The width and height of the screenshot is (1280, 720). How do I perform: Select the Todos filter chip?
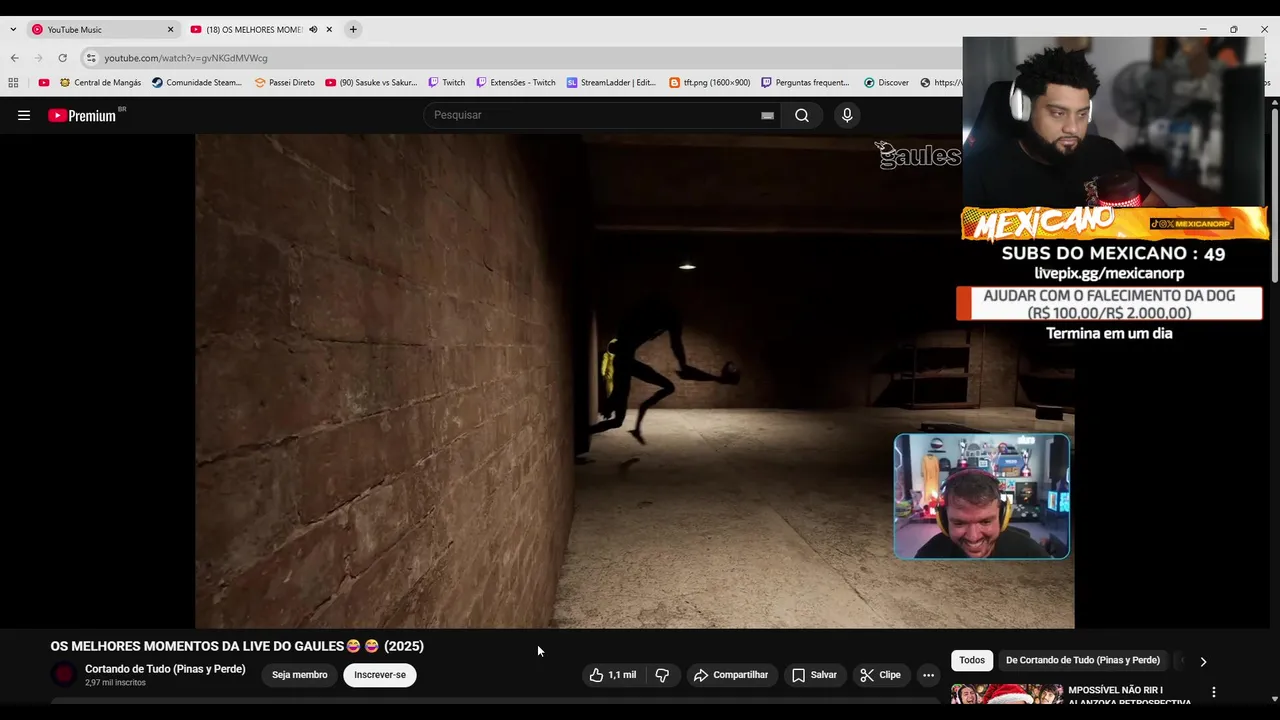972,660
